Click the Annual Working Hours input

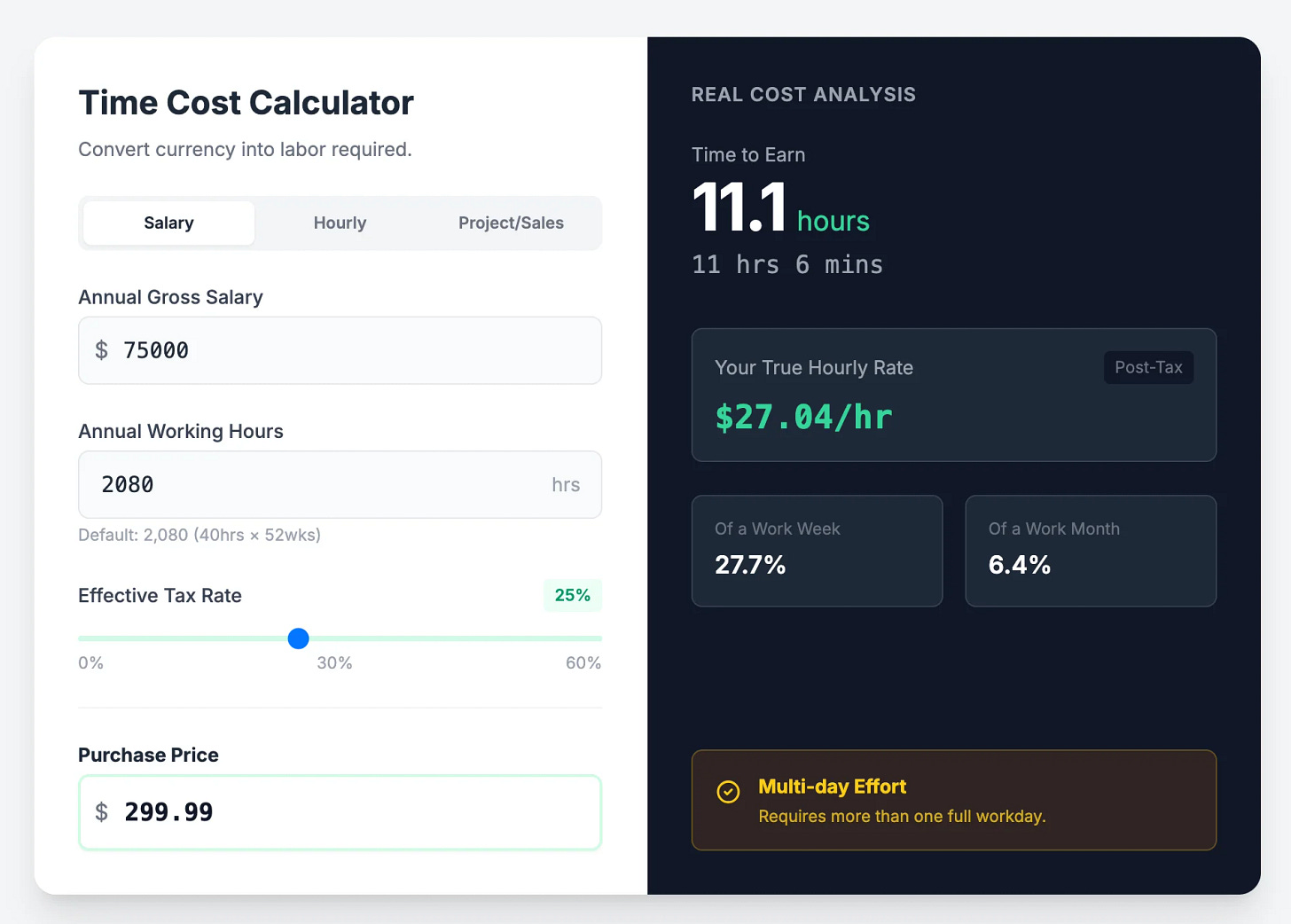(x=340, y=484)
